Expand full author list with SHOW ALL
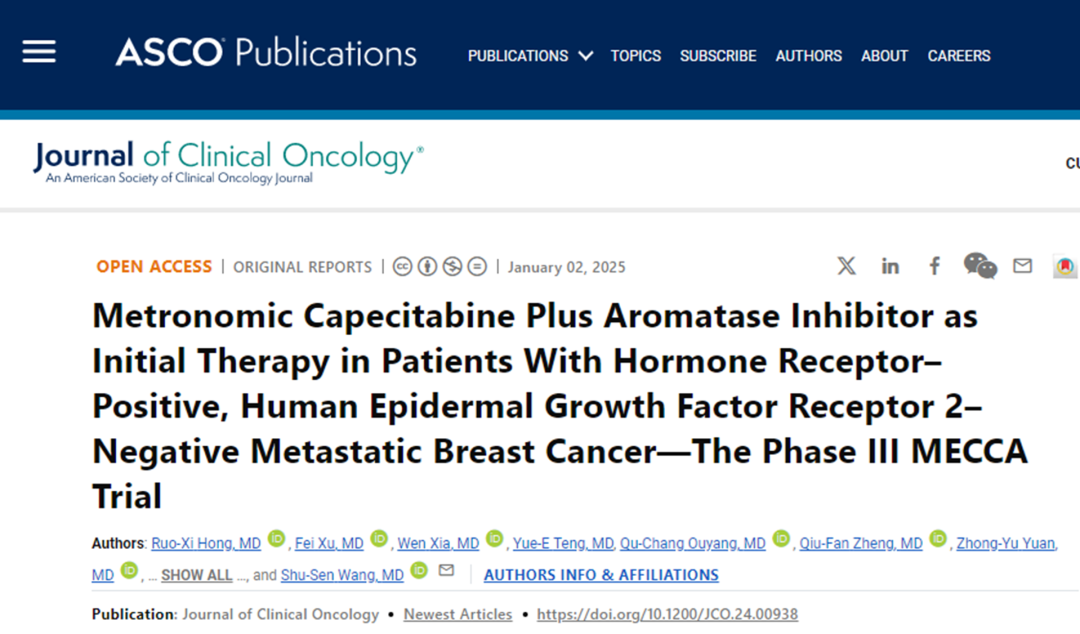 pos(196,575)
